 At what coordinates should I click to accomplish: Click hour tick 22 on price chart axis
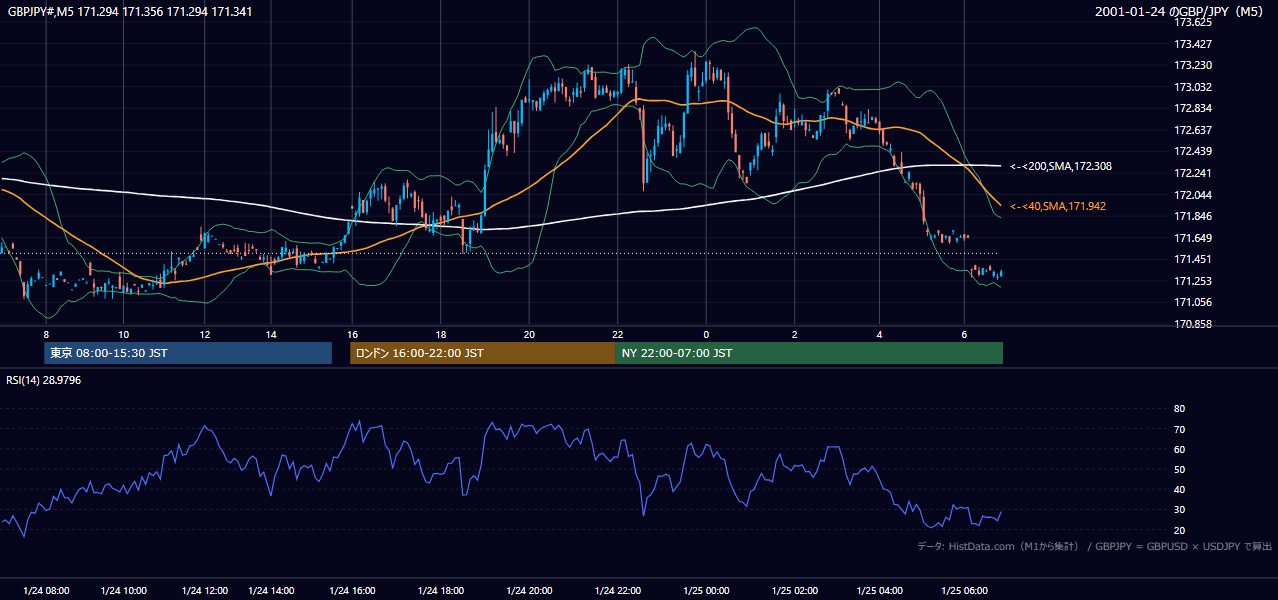pos(618,334)
